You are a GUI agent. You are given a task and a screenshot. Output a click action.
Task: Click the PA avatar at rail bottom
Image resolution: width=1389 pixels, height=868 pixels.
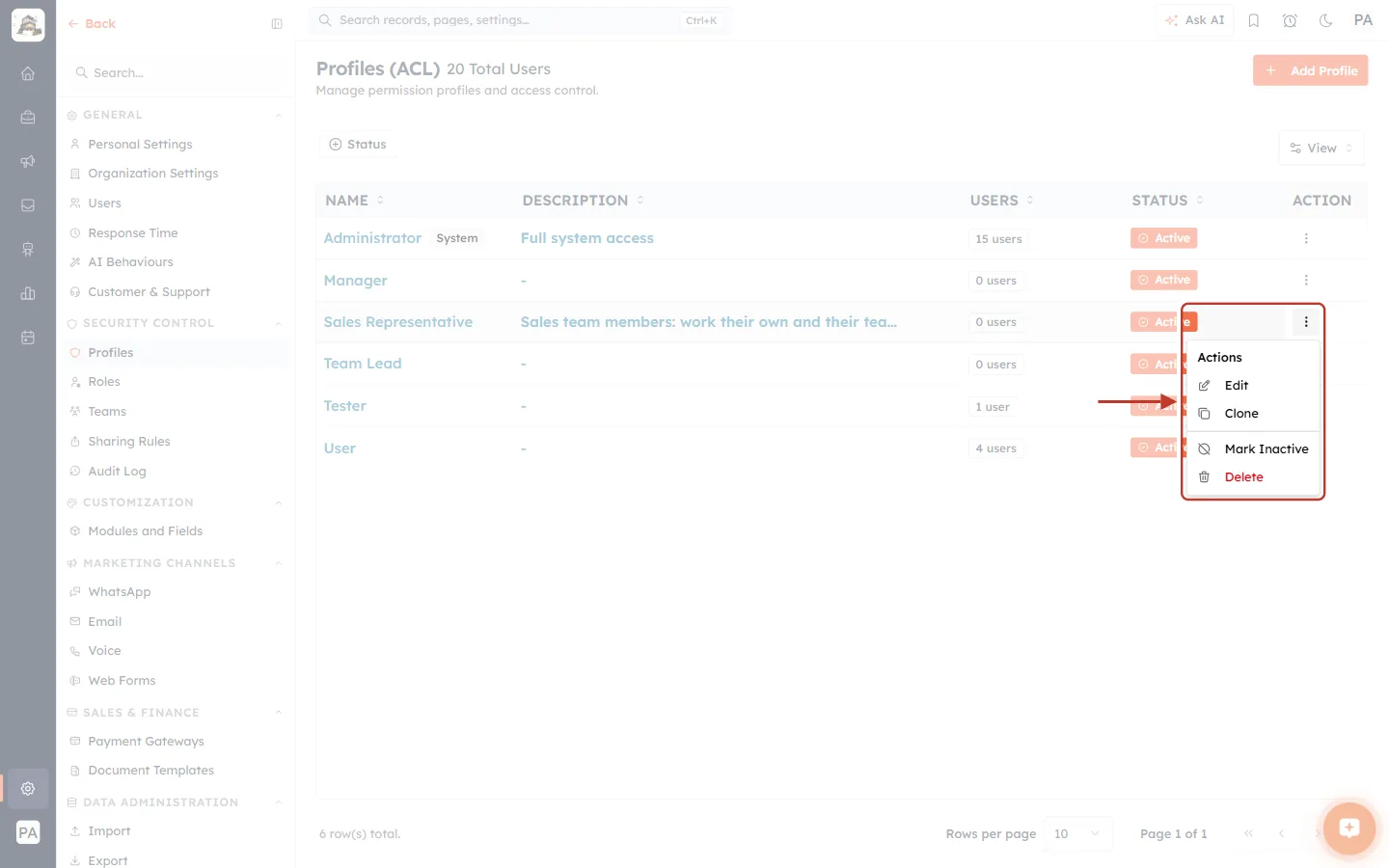coord(28,832)
